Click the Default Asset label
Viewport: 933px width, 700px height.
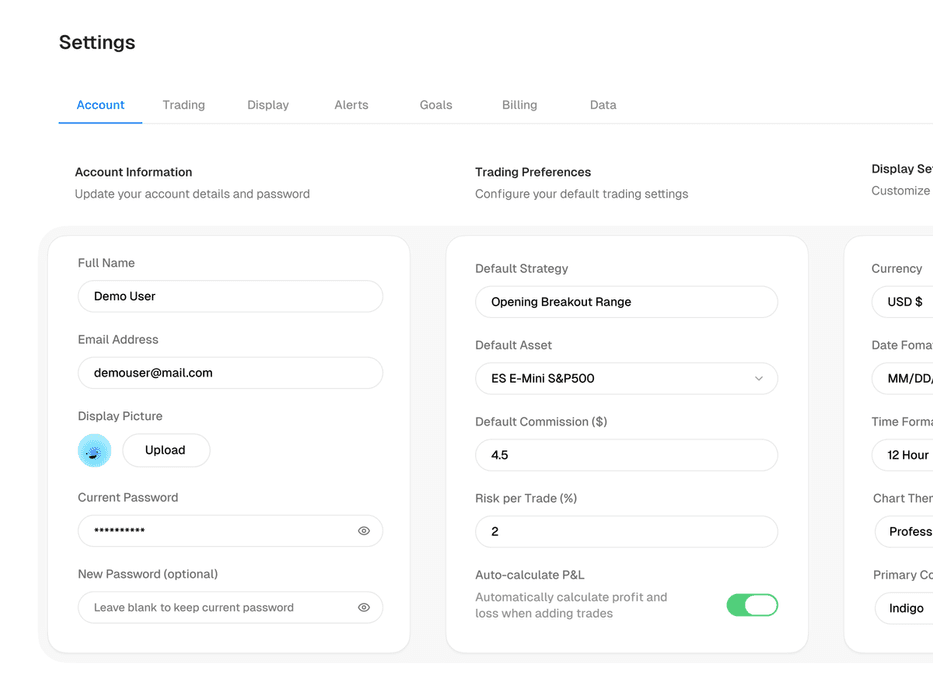[514, 345]
